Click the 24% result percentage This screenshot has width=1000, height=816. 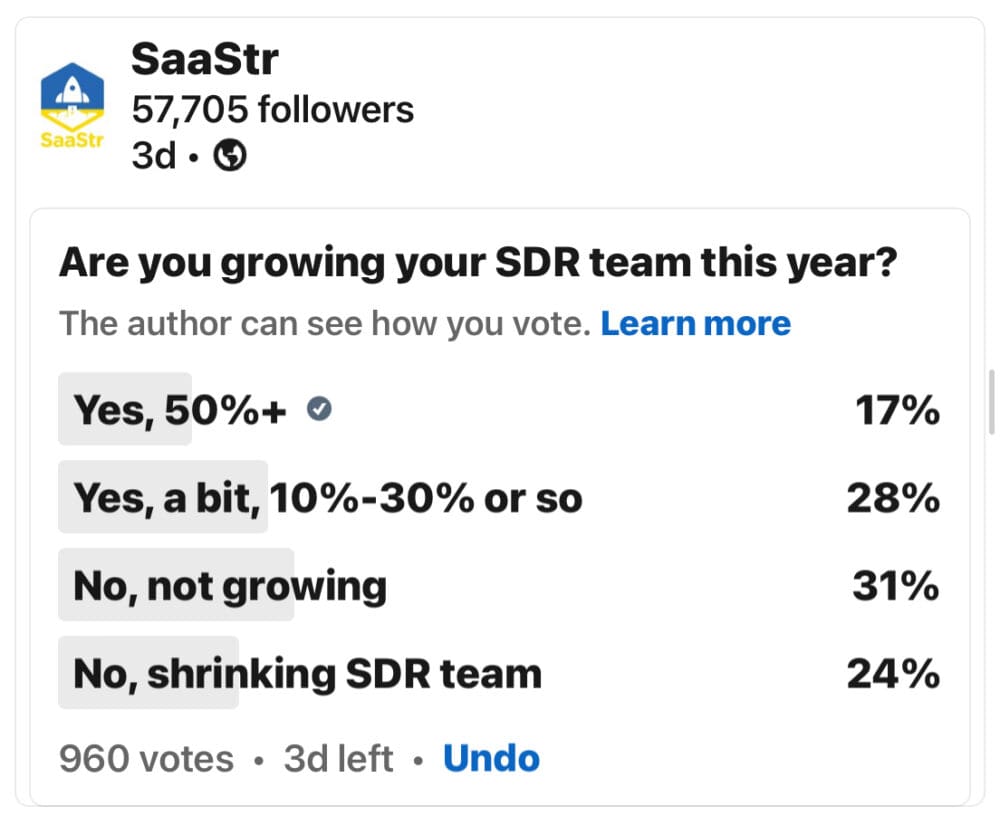pyautogui.click(x=893, y=673)
